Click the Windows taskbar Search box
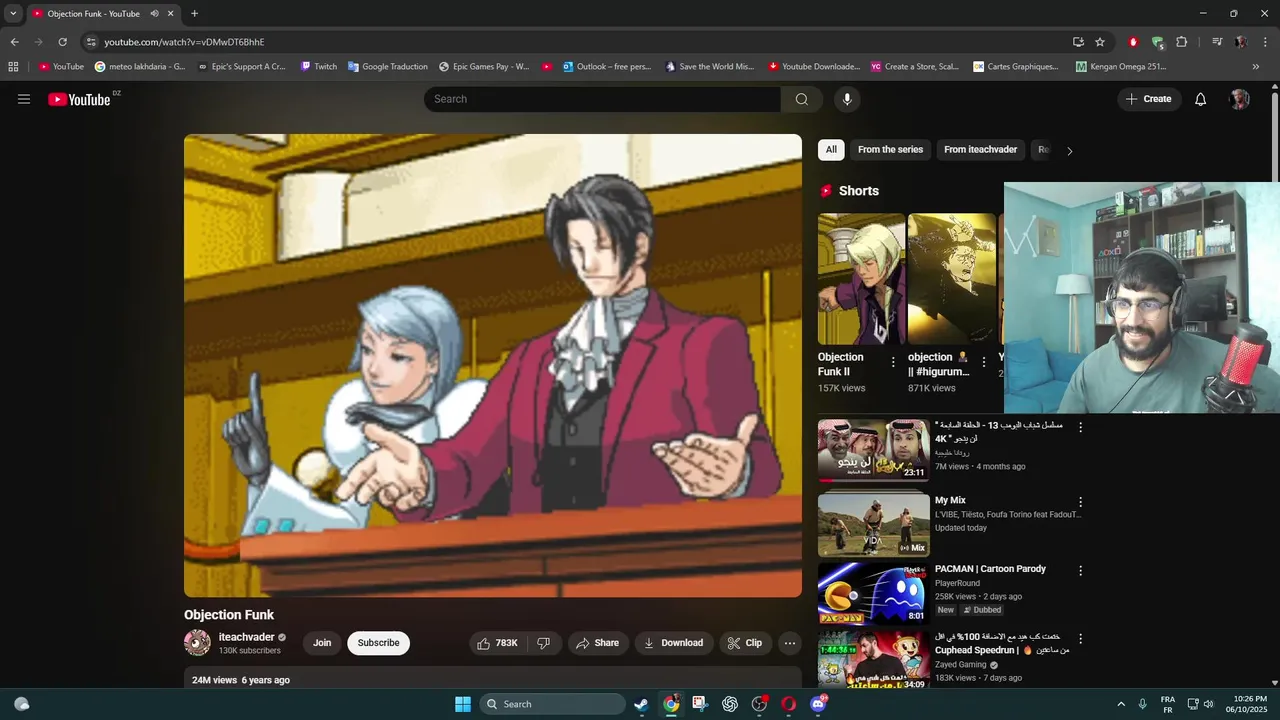 click(x=553, y=704)
